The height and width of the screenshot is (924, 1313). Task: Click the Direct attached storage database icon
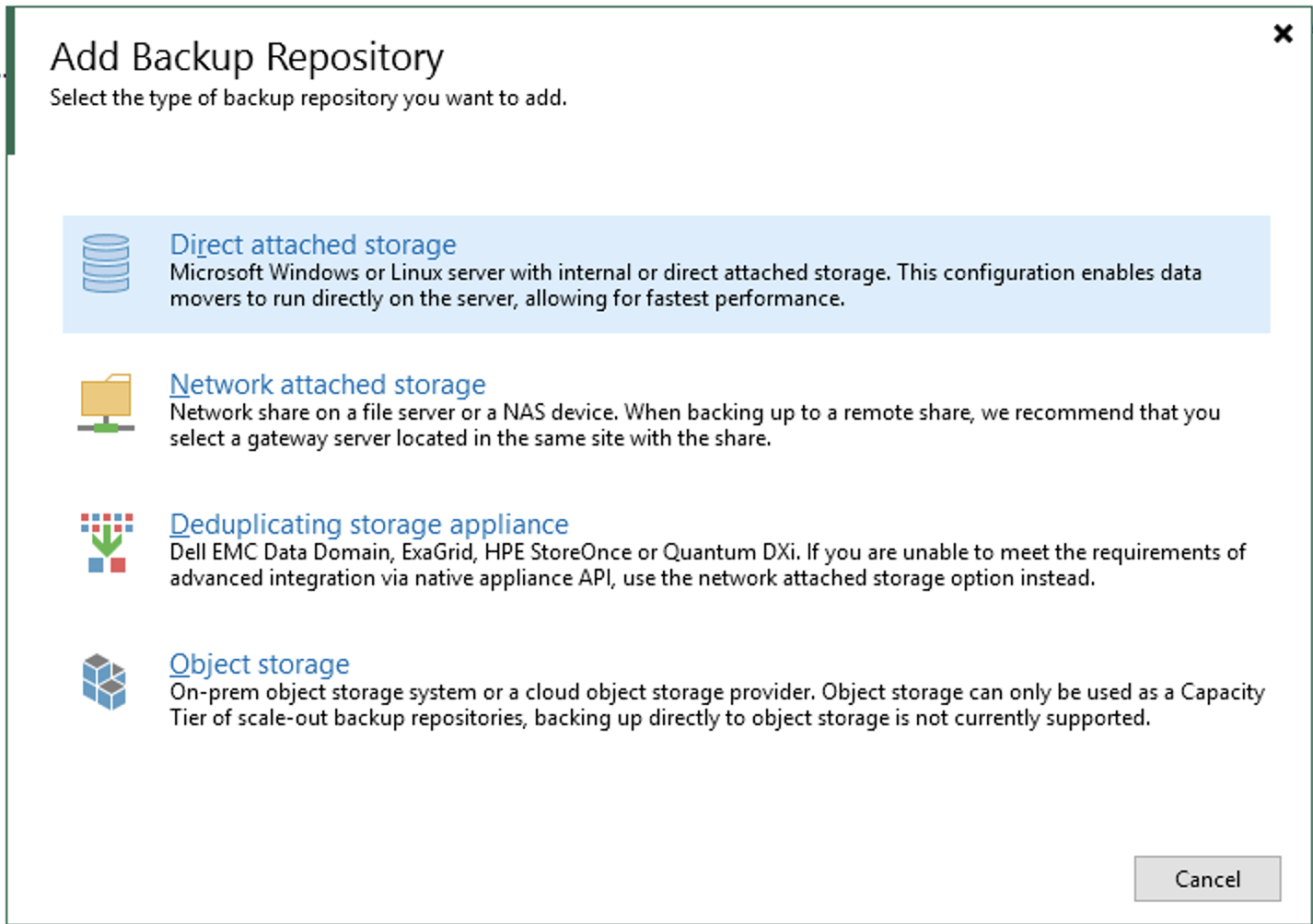coord(106,263)
